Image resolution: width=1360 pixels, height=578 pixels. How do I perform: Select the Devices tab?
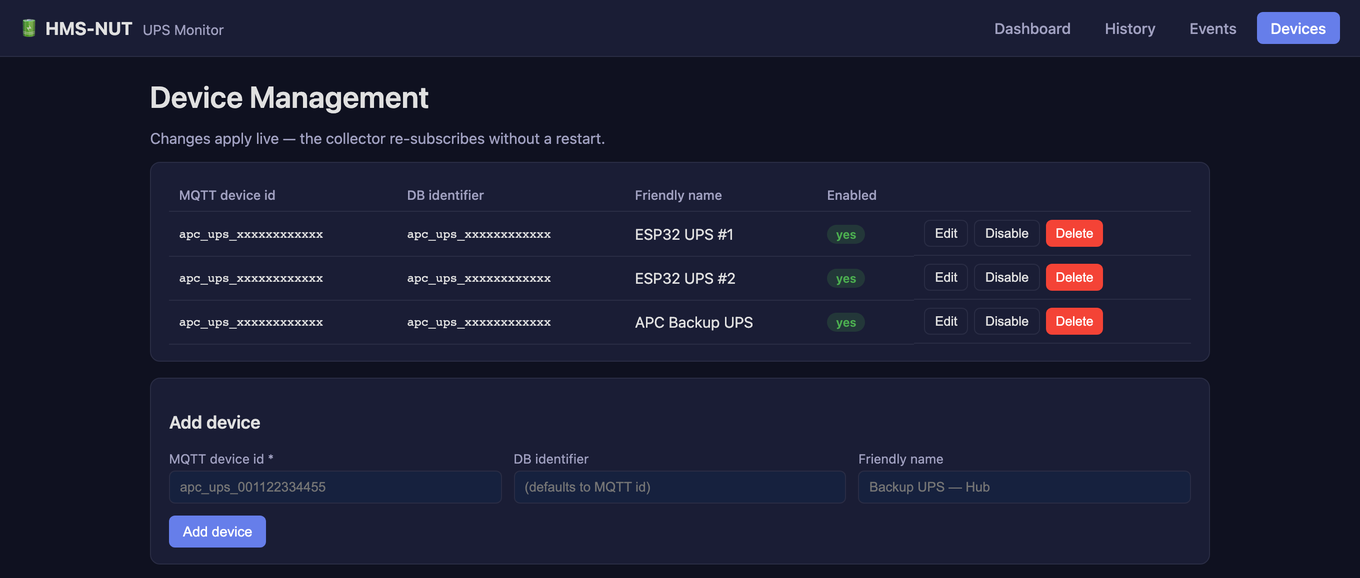(x=1298, y=28)
